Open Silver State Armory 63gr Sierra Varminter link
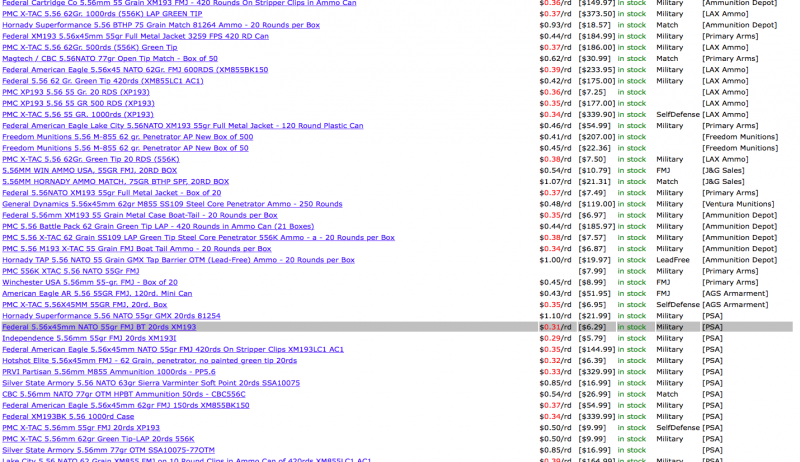 (x=151, y=383)
